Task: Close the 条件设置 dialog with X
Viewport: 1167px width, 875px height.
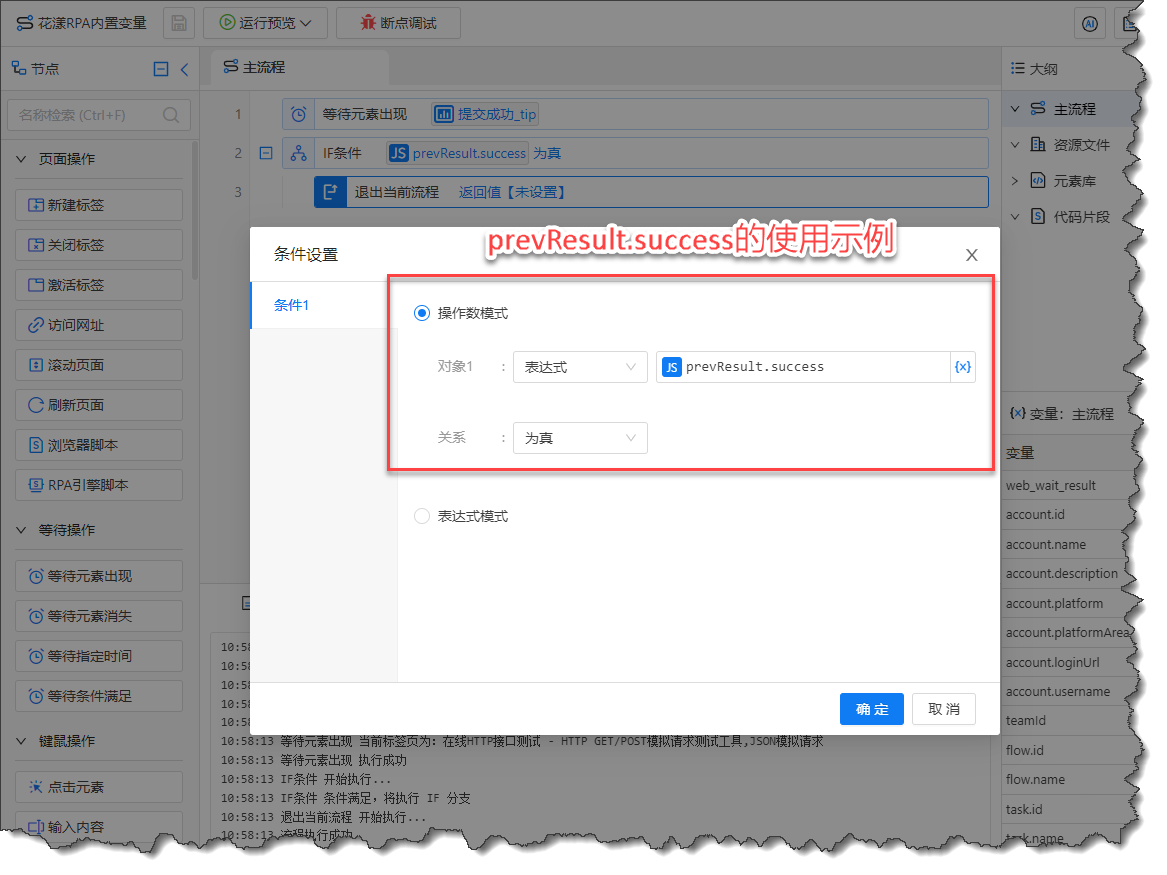Action: point(971,255)
